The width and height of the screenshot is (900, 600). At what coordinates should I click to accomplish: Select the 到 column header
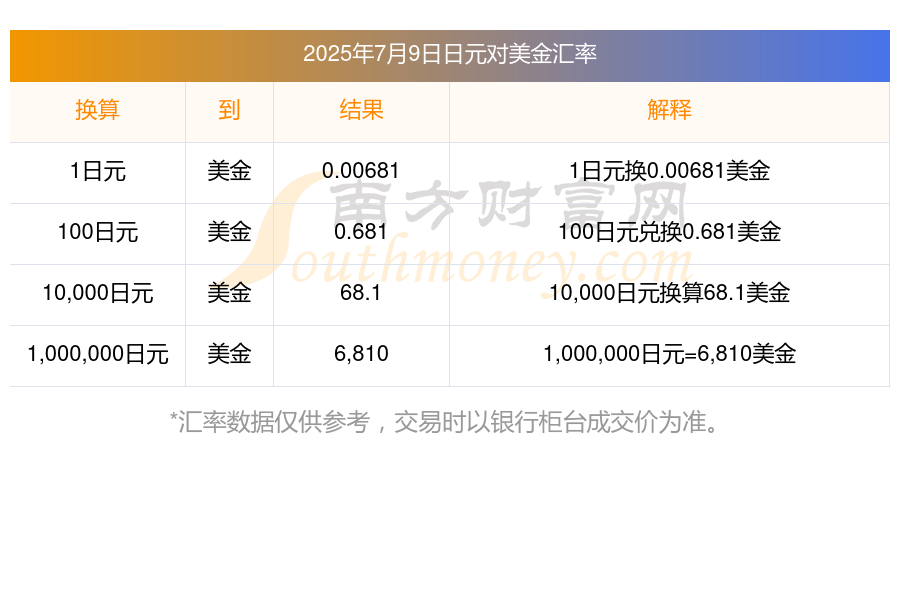coord(229,110)
